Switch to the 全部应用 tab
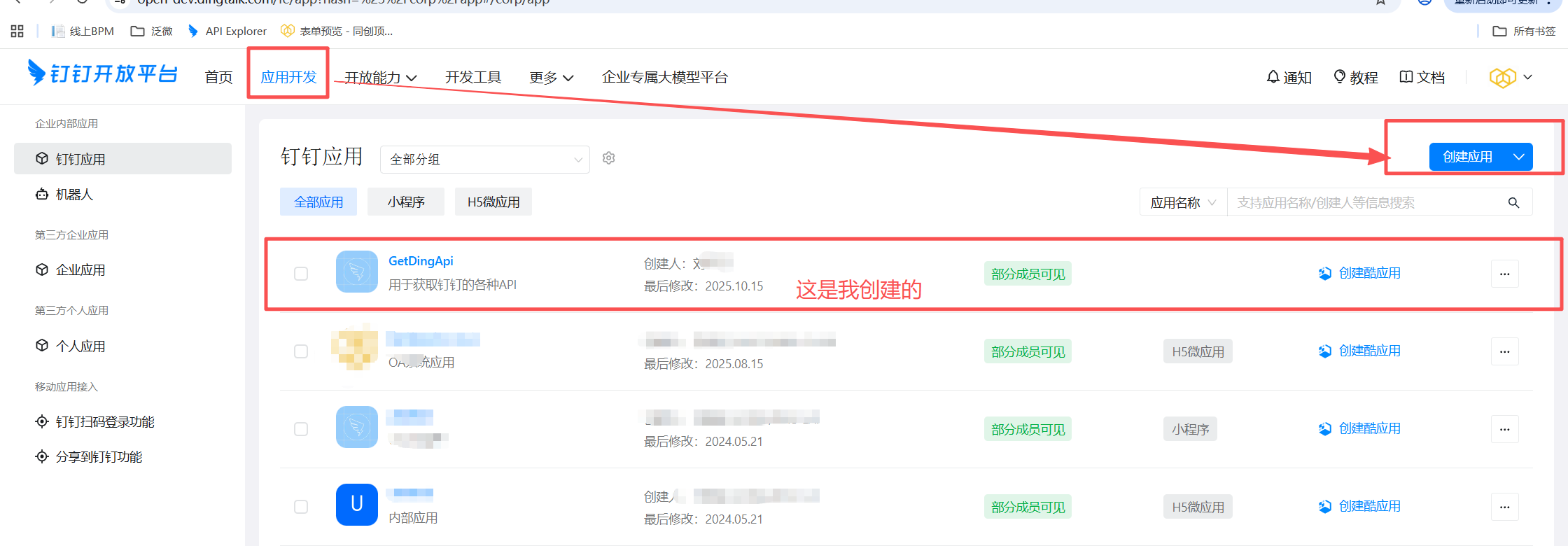Image resolution: width=1568 pixels, height=546 pixels. 318,202
